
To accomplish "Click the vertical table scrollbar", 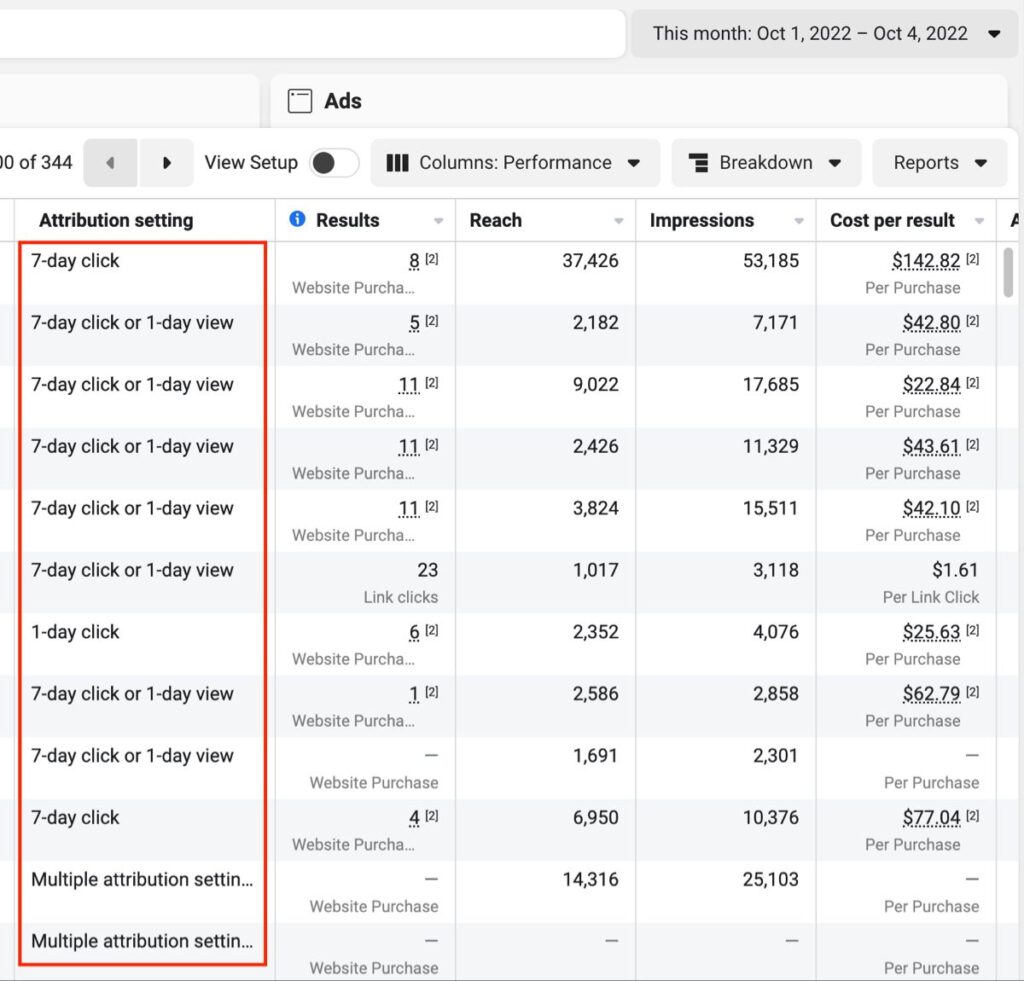I will (x=1010, y=272).
